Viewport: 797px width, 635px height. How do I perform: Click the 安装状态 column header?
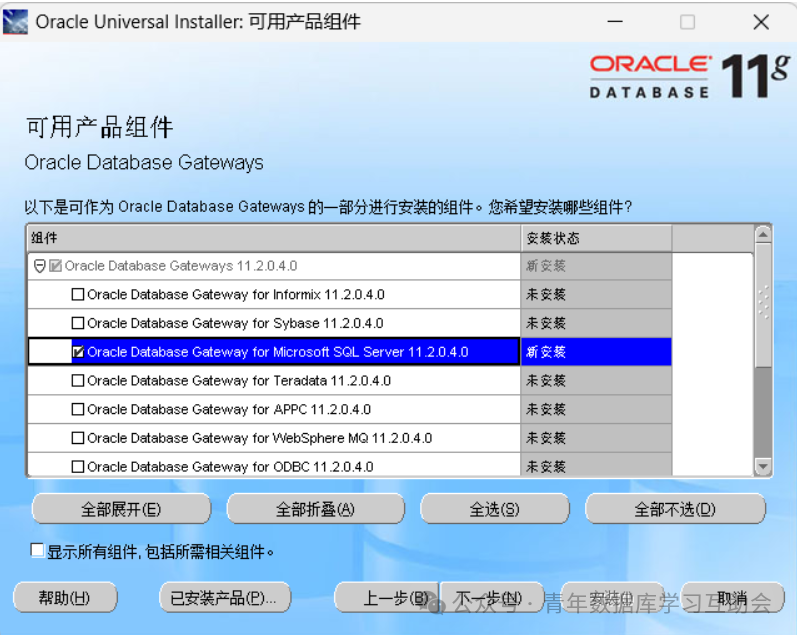596,238
